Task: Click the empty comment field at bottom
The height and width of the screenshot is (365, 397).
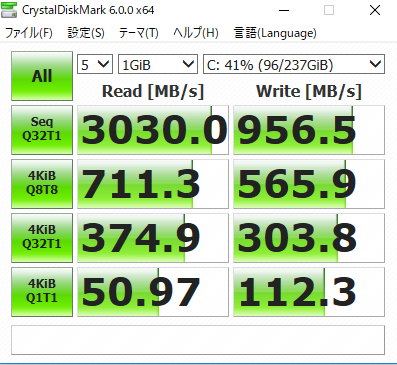Action: click(x=198, y=340)
